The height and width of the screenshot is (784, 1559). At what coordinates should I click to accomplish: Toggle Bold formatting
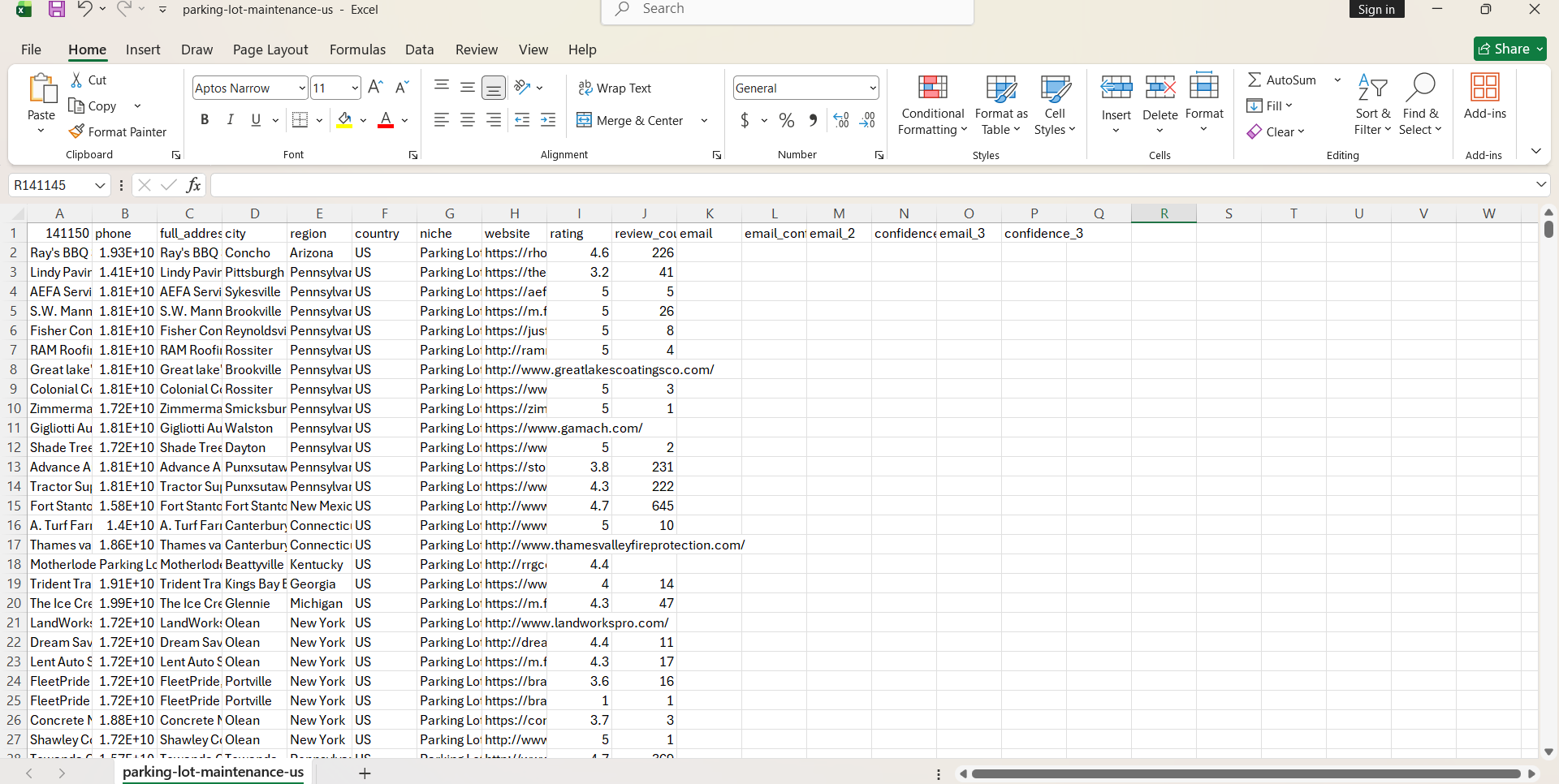click(x=205, y=120)
